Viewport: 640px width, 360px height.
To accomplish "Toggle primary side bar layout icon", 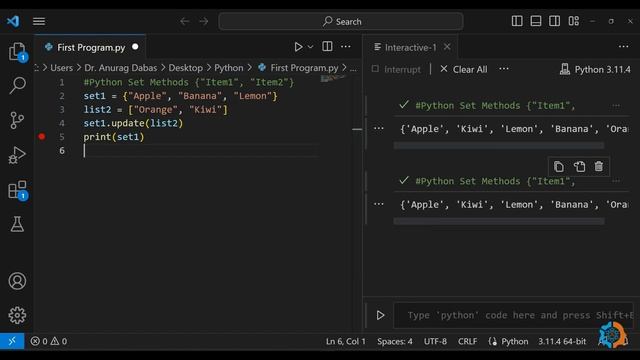I will [x=517, y=21].
